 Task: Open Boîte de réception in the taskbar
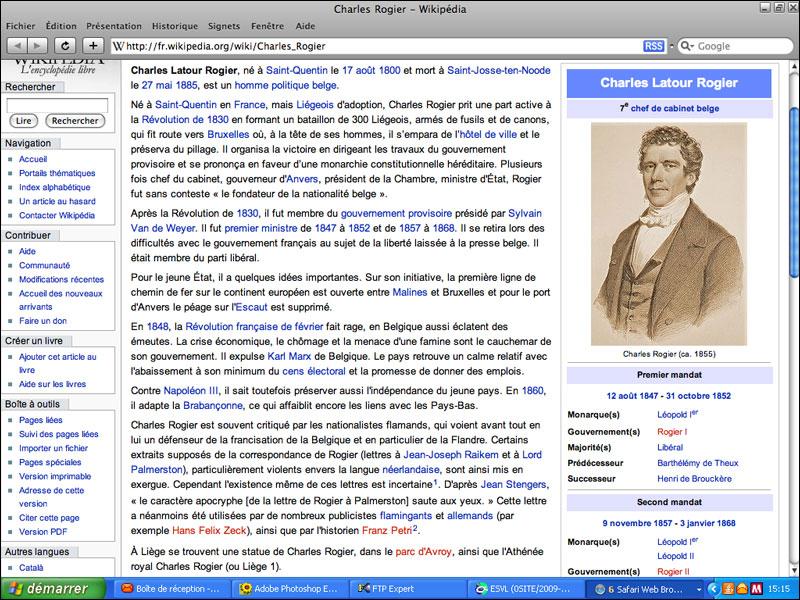coord(171,589)
